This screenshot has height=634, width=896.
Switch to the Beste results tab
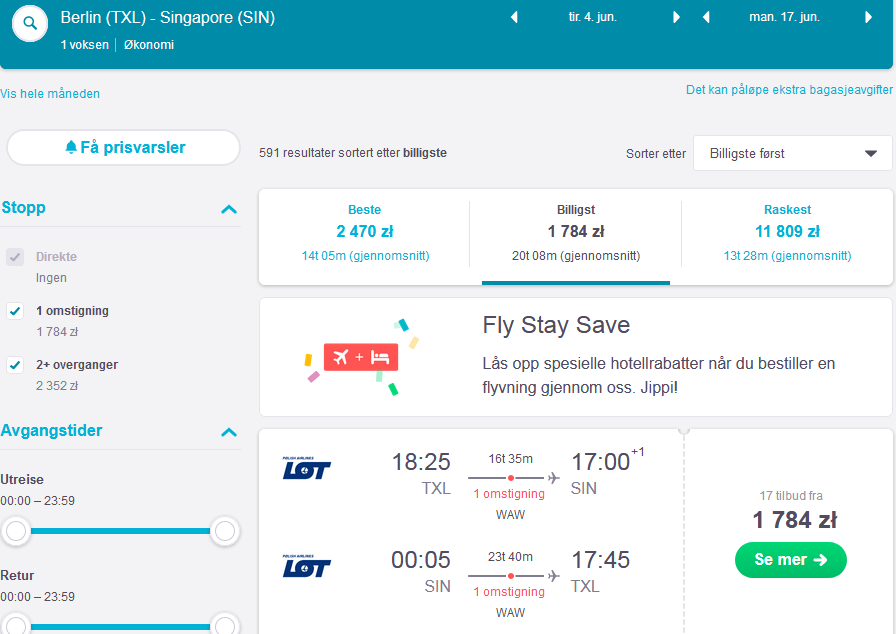click(x=365, y=233)
